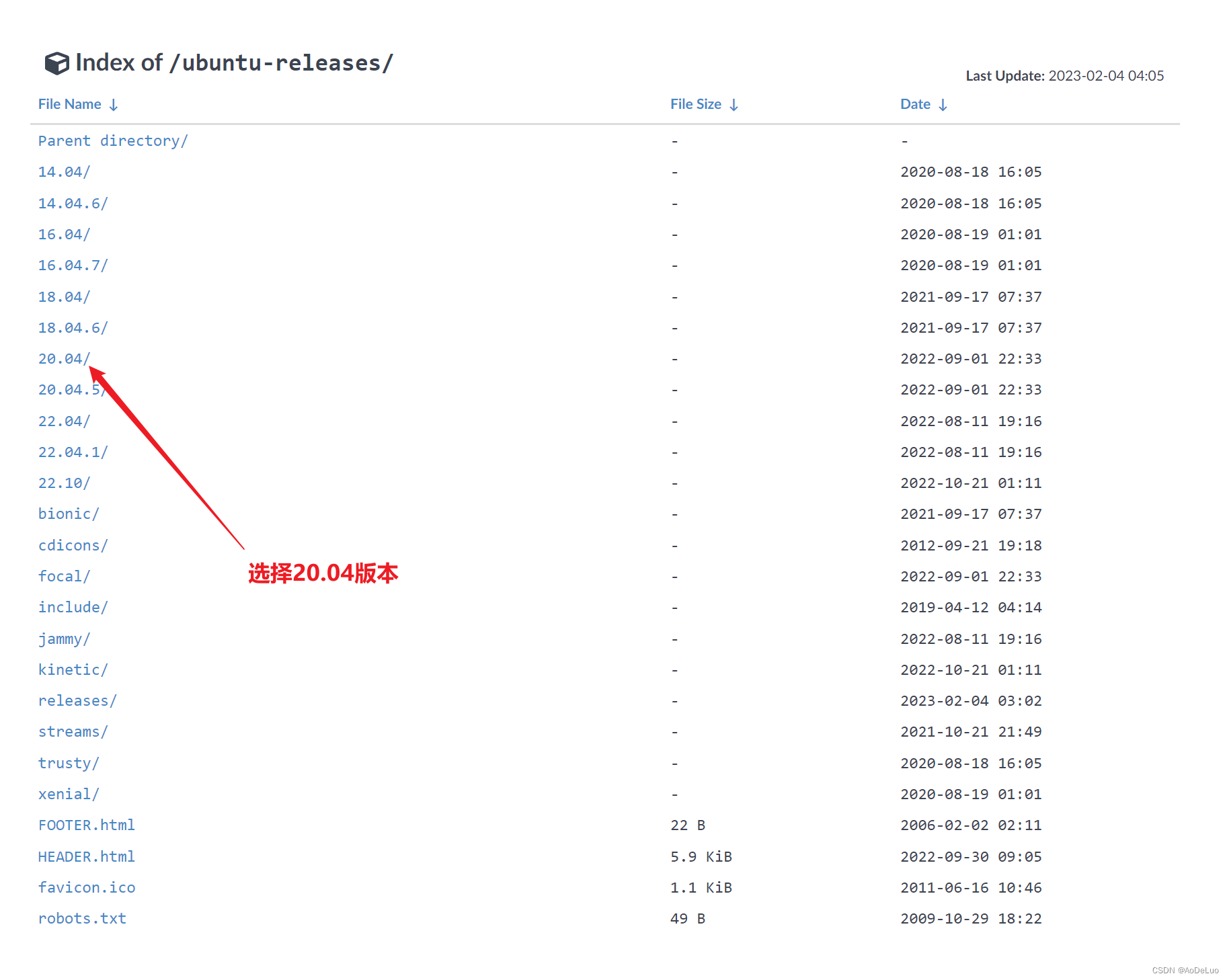The height and width of the screenshot is (980, 1229).
Task: Click date '2022-10-21 01:11' of 22.10/ row
Action: coord(972,483)
